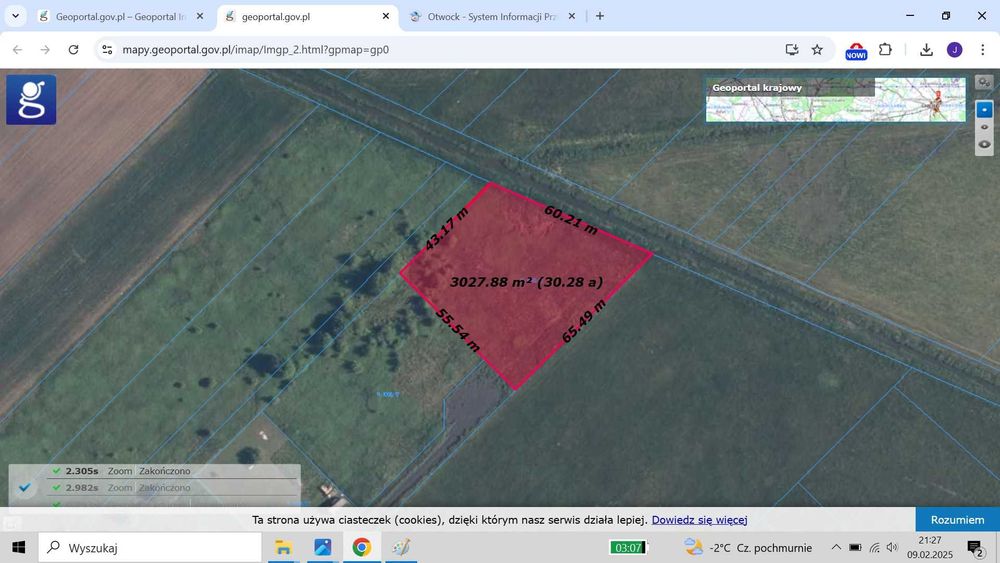
Task: Click the install app icon in address bar
Action: (792, 49)
